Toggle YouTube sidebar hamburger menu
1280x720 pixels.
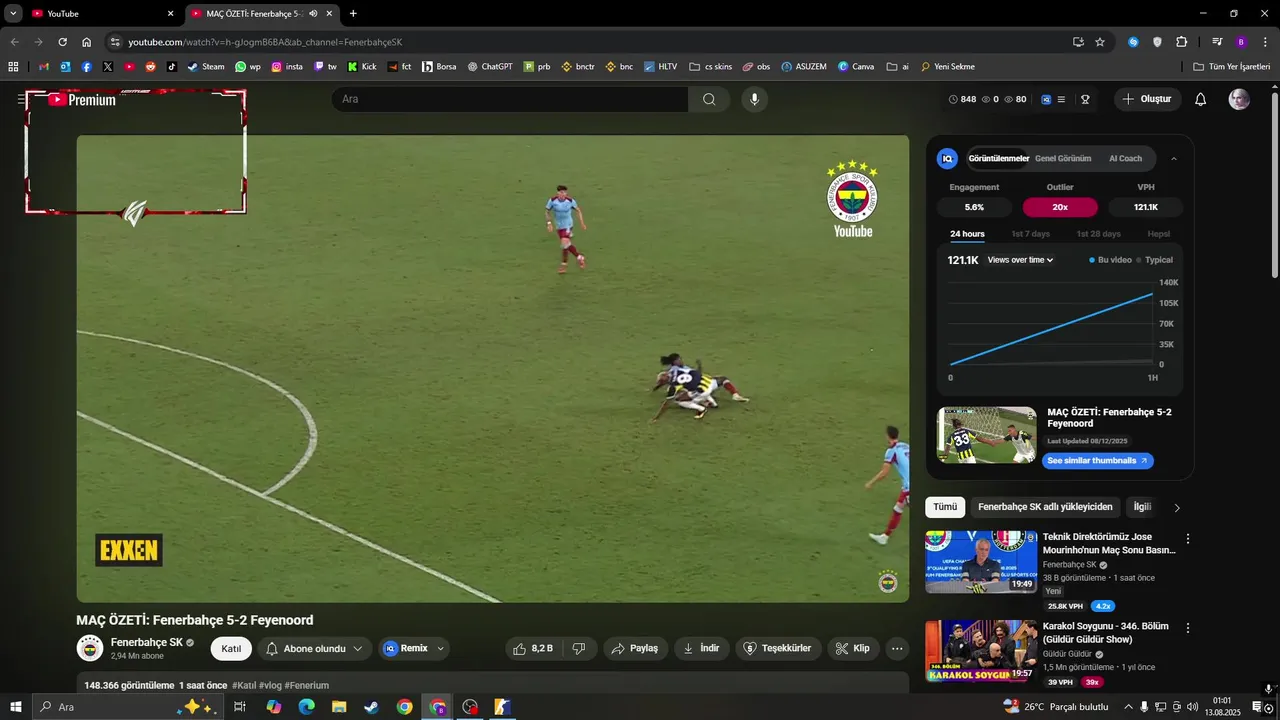click(22, 99)
